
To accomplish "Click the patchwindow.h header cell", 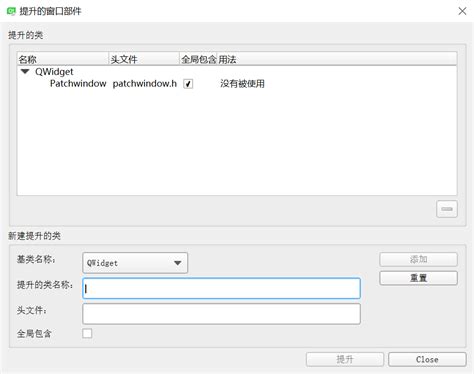I will (x=144, y=84).
